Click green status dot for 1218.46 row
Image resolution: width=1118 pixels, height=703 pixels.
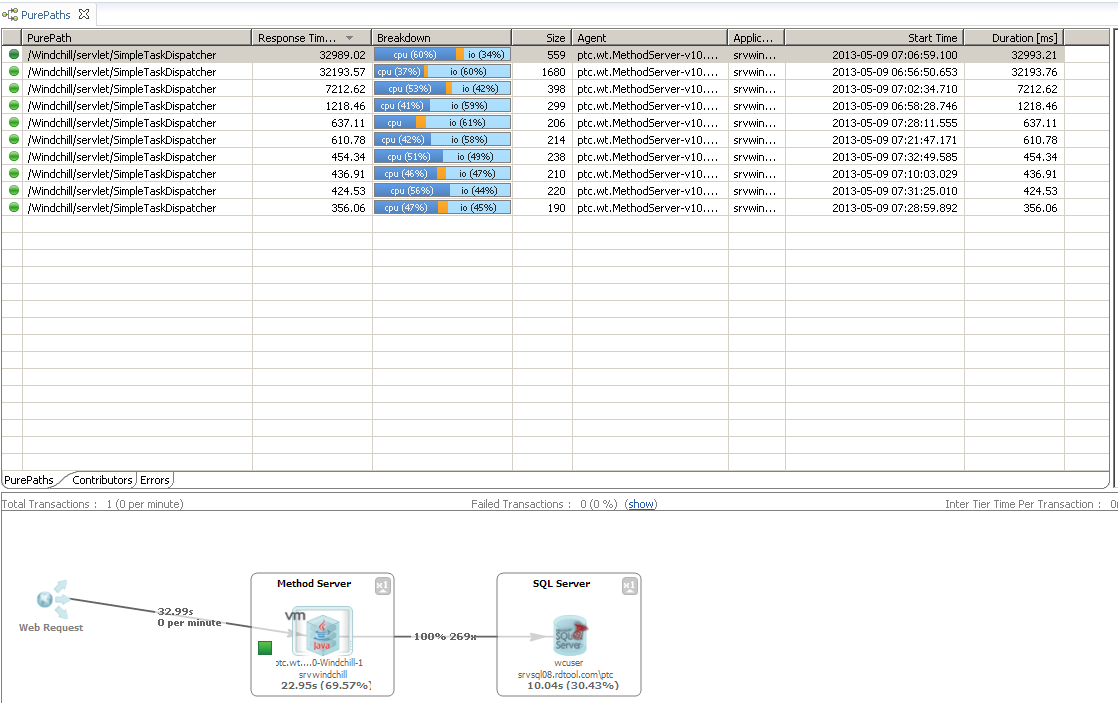14,106
